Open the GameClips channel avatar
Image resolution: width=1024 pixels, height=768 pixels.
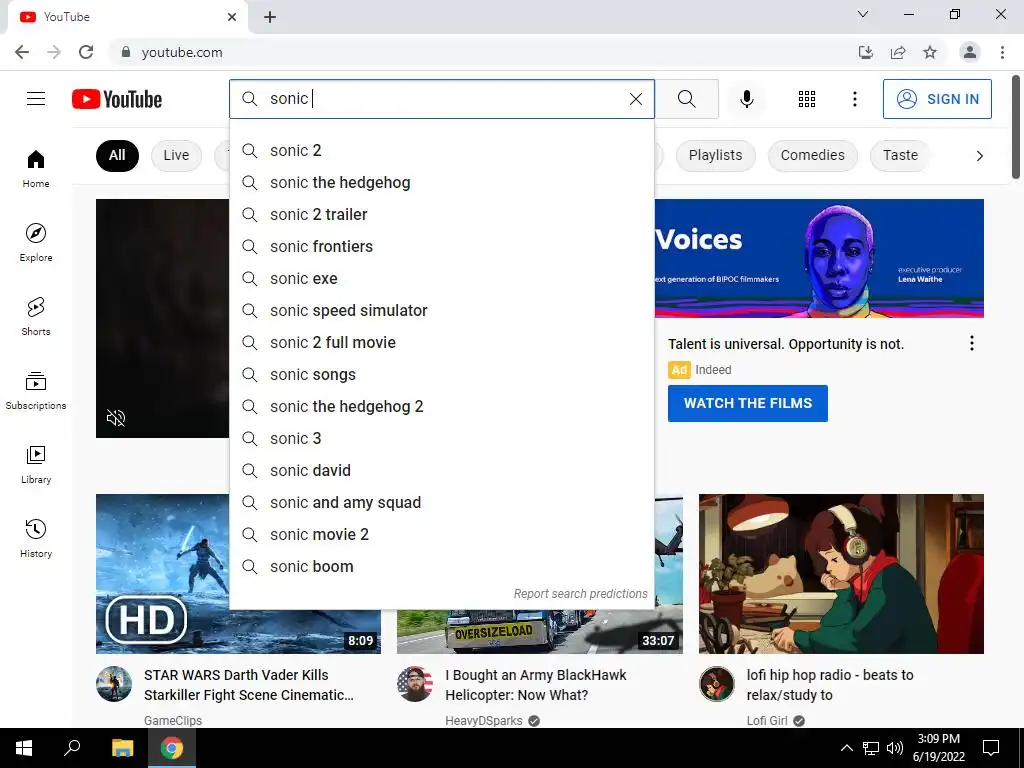pyautogui.click(x=114, y=684)
